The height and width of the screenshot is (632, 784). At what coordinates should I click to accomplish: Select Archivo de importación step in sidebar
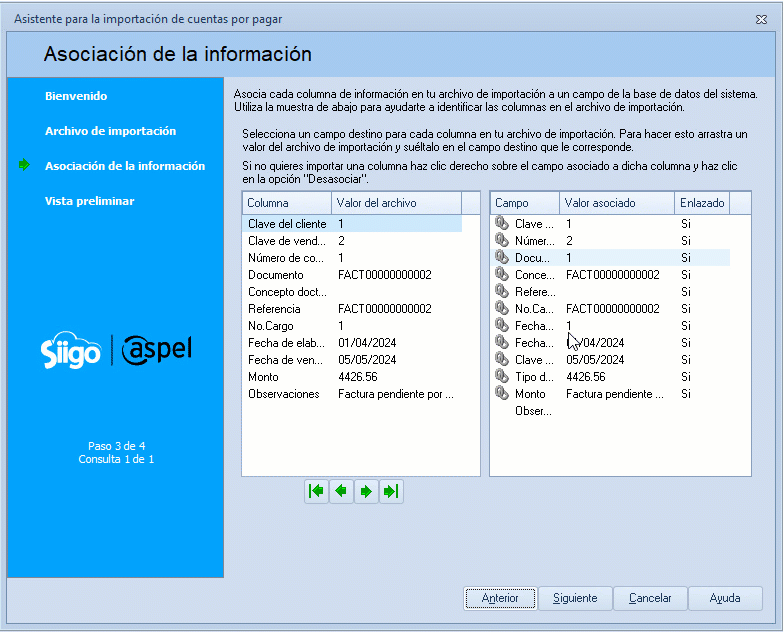[110, 131]
